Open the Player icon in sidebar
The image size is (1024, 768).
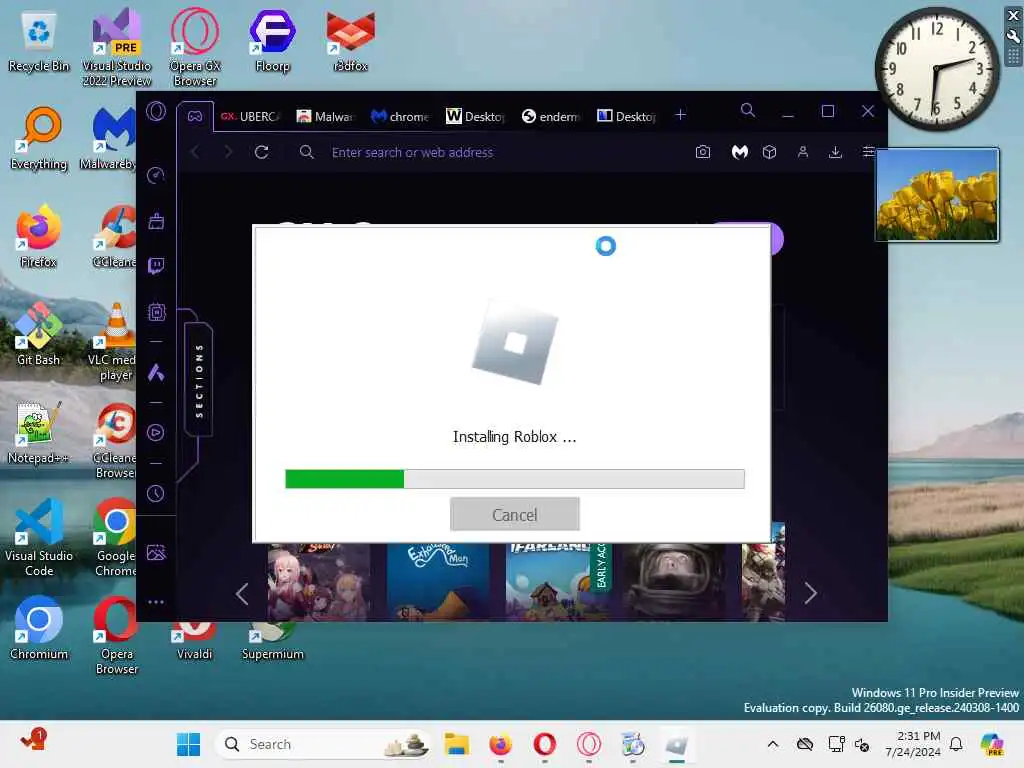point(155,432)
